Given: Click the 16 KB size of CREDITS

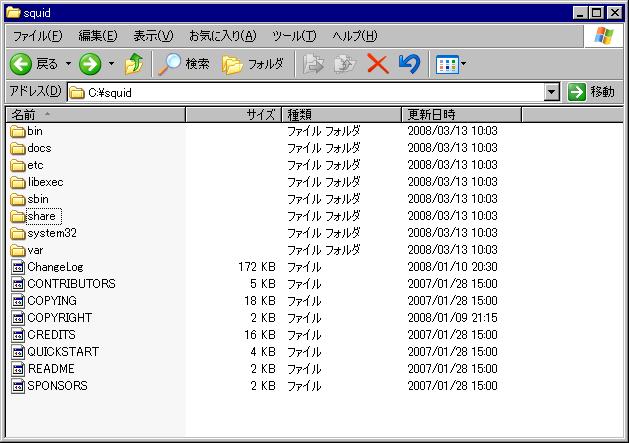Looking at the screenshot, I should (260, 335).
